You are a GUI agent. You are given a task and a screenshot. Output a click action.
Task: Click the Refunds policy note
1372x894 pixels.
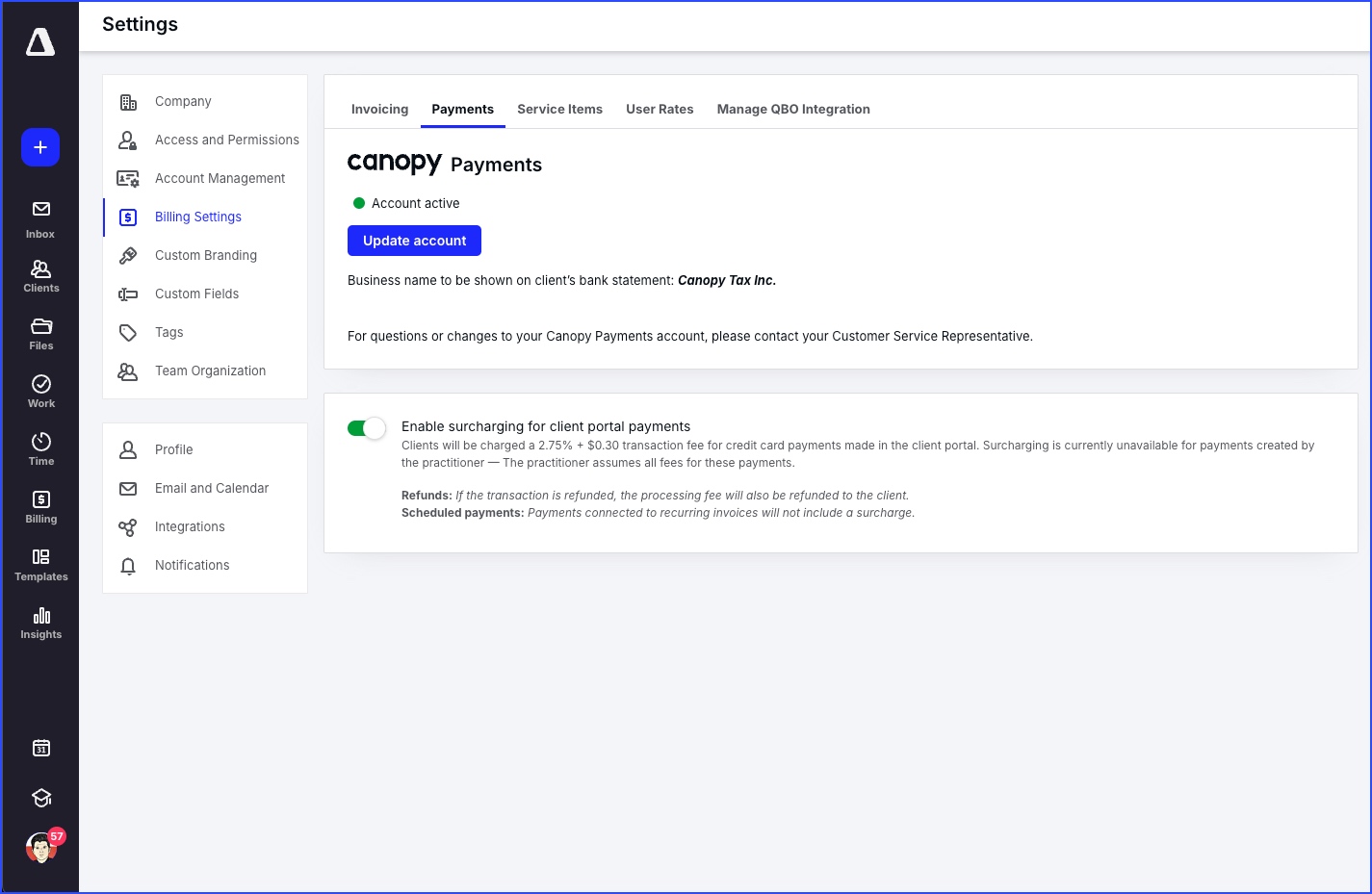[655, 496]
